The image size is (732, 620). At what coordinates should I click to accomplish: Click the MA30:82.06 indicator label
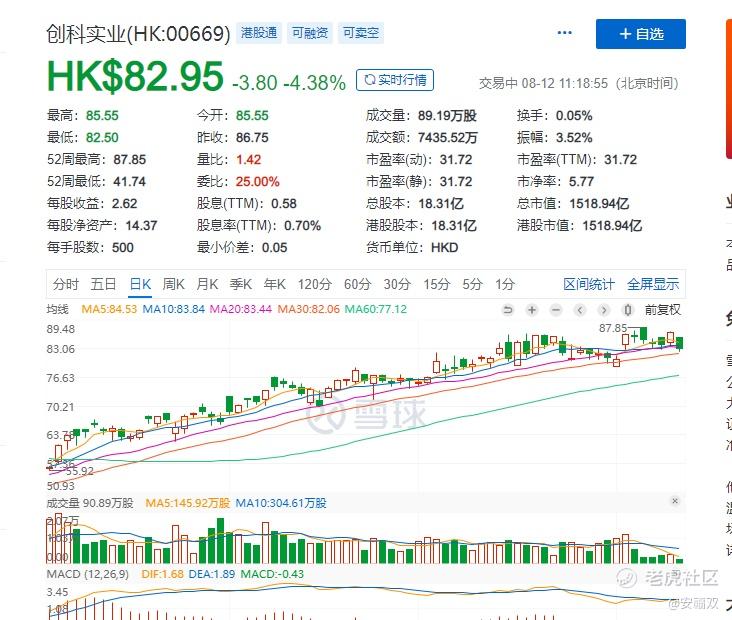pyautogui.click(x=309, y=309)
